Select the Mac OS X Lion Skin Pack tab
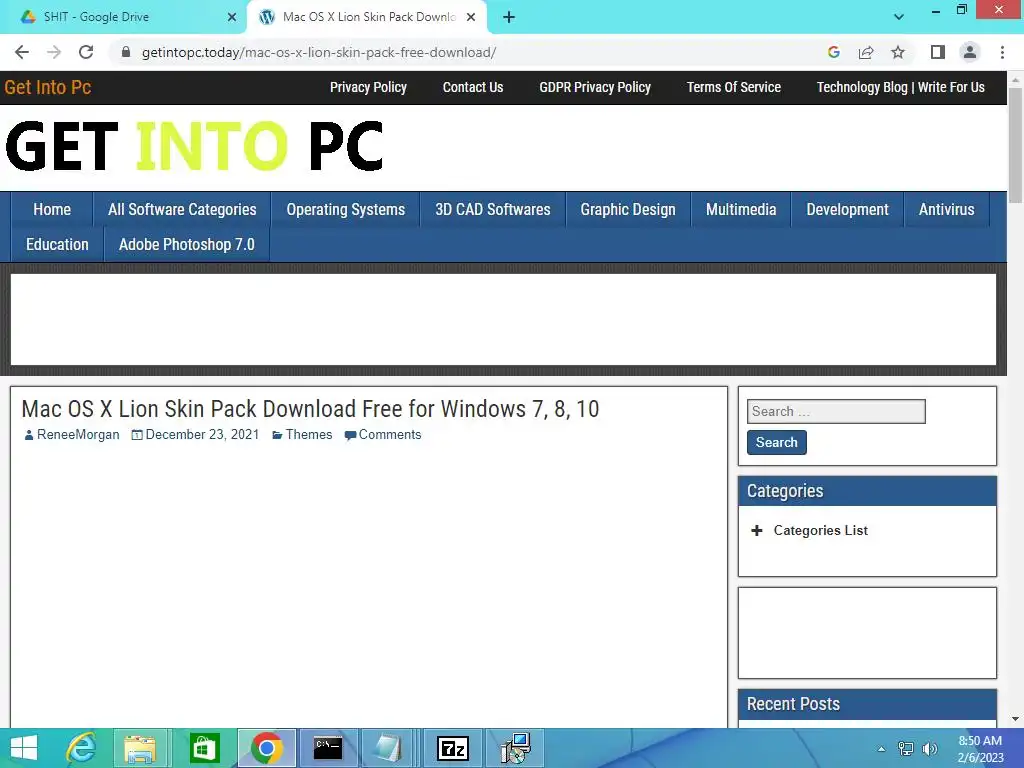1024x768 pixels. click(367, 17)
